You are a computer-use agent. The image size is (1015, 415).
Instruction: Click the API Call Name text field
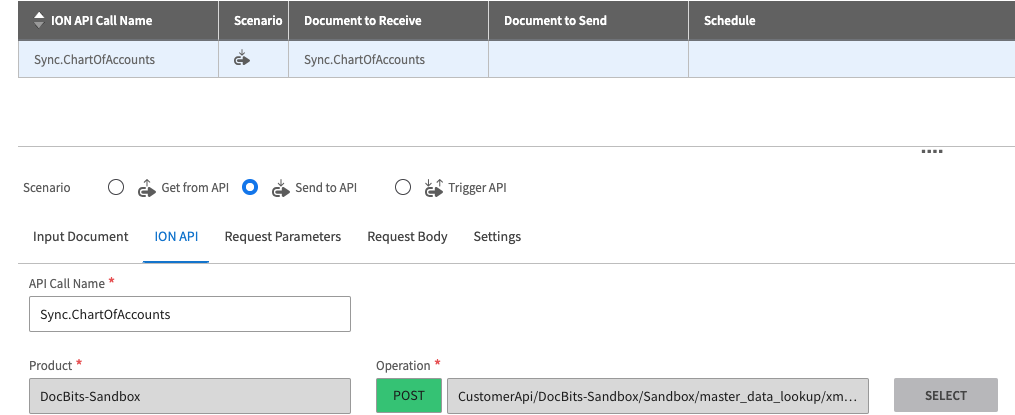[x=190, y=314]
